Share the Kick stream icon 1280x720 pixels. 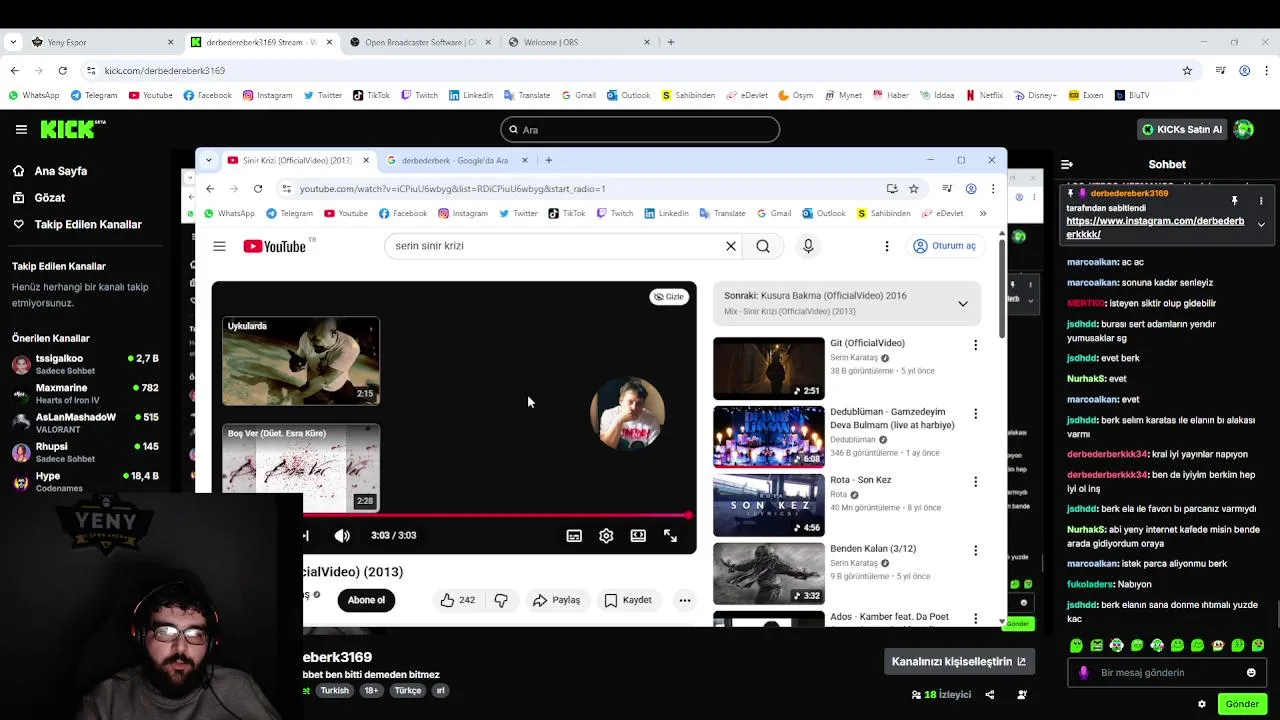pos(990,695)
